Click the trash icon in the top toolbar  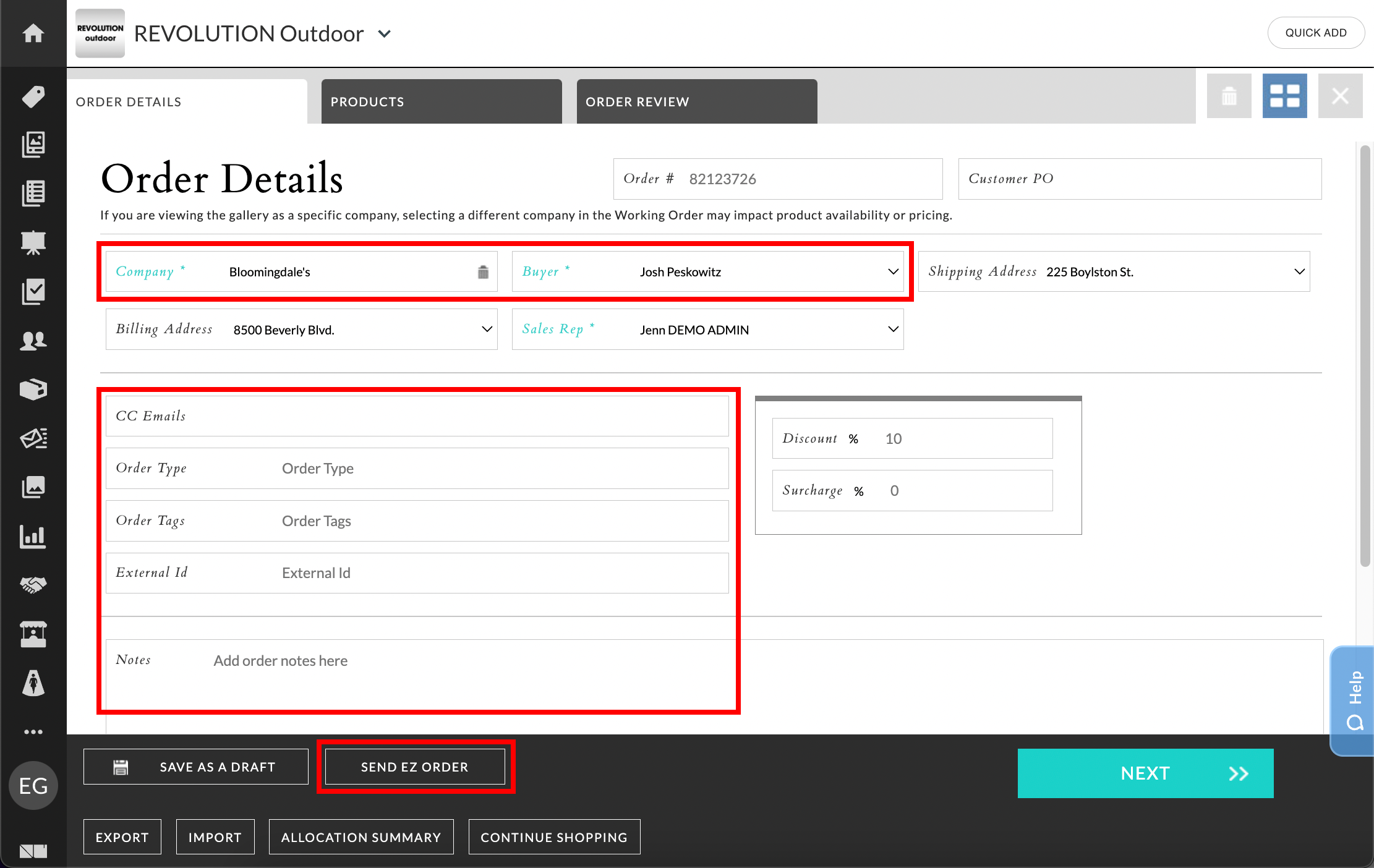(1229, 96)
